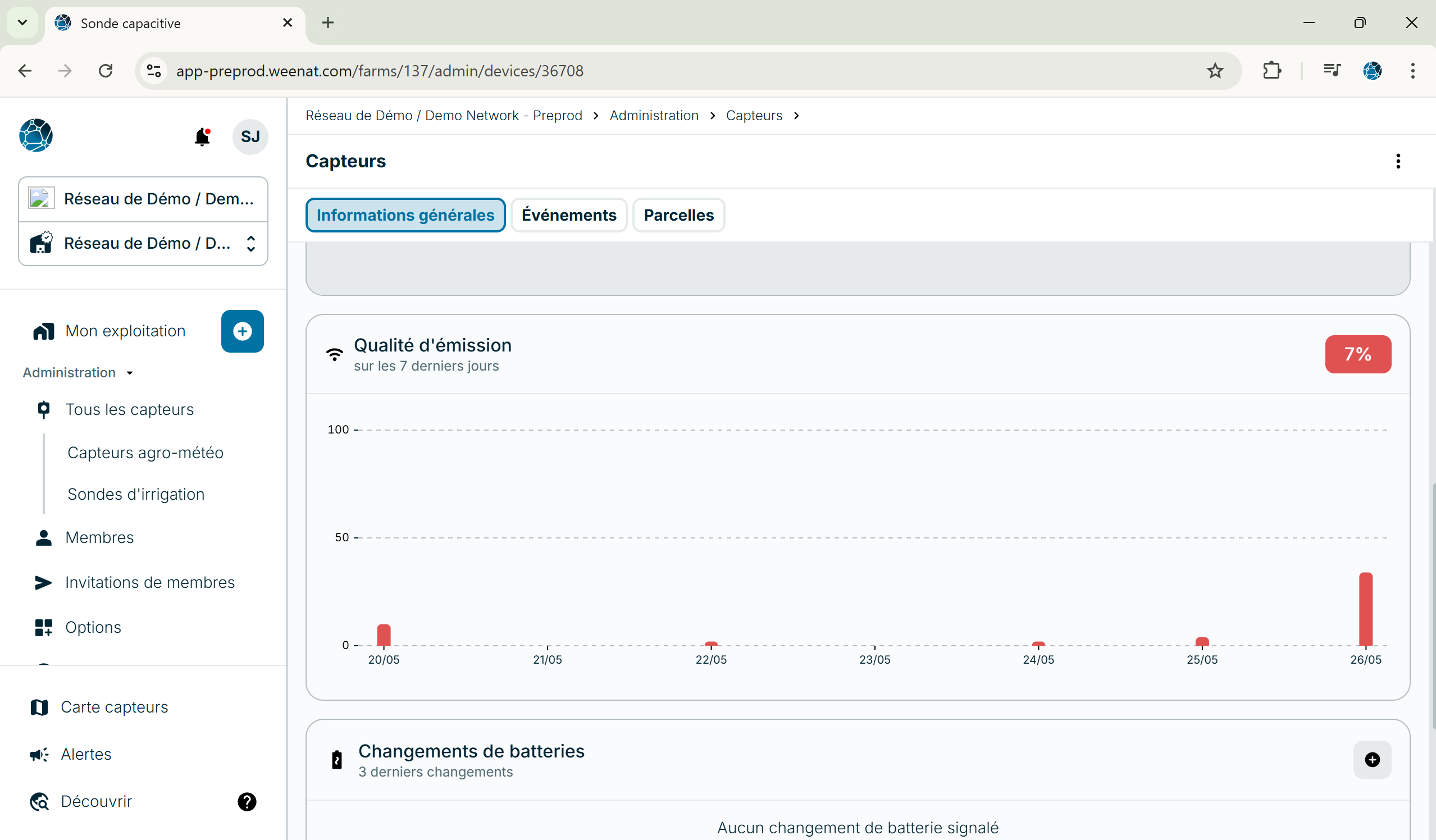Image resolution: width=1436 pixels, height=840 pixels.
Task: Click the Membres person icon
Action: pos(43,537)
